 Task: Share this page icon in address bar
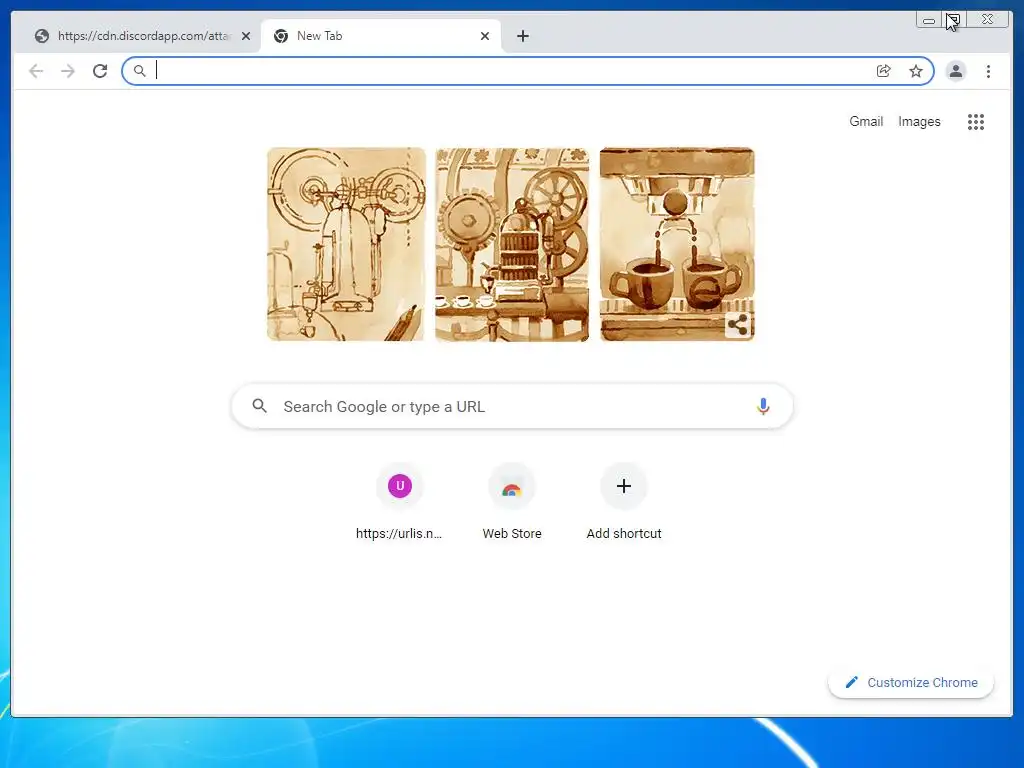click(884, 71)
